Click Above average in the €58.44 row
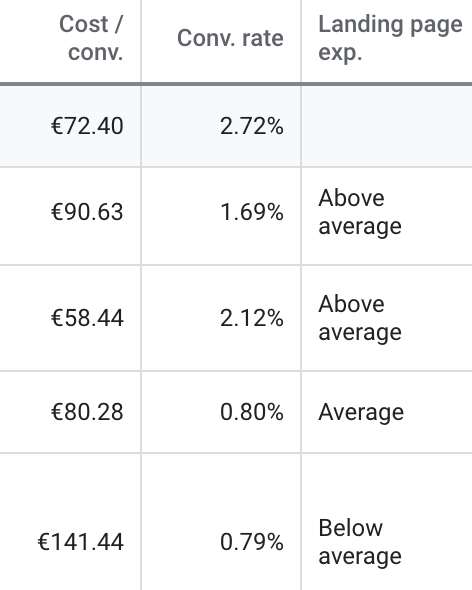This screenshot has height=590, width=472. pyautogui.click(x=360, y=318)
